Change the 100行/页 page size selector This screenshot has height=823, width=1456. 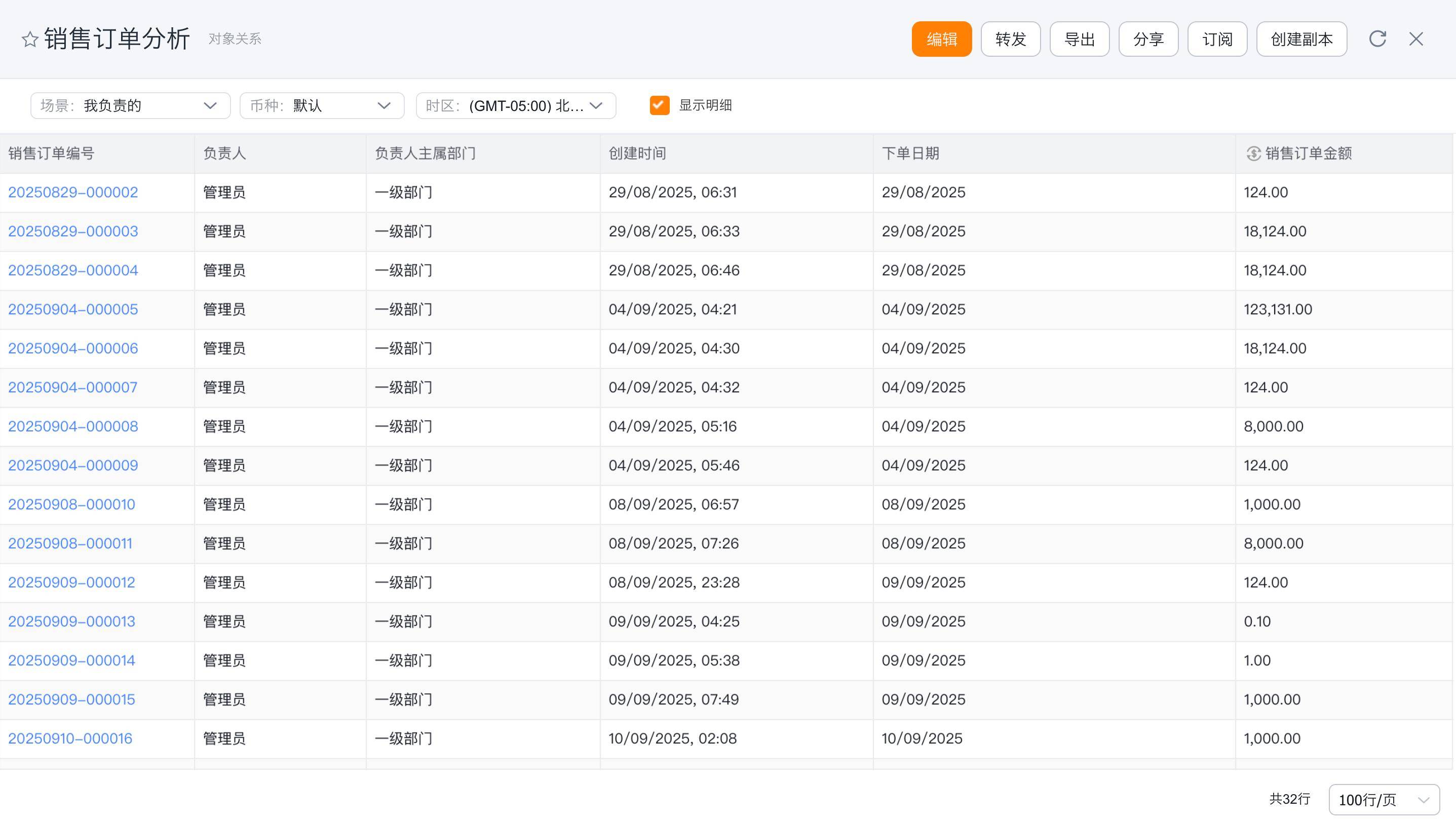[x=1384, y=799]
